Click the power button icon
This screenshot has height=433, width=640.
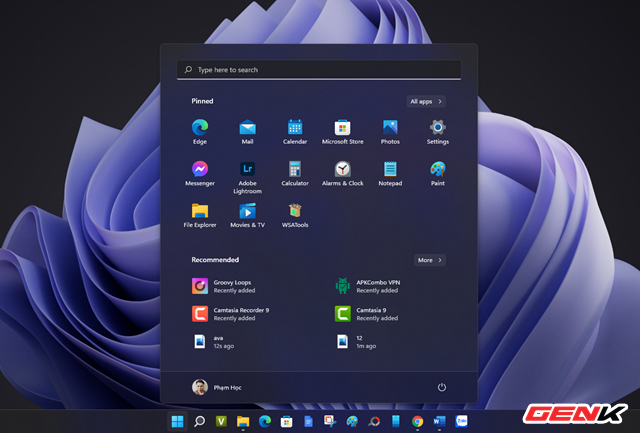pyautogui.click(x=442, y=387)
